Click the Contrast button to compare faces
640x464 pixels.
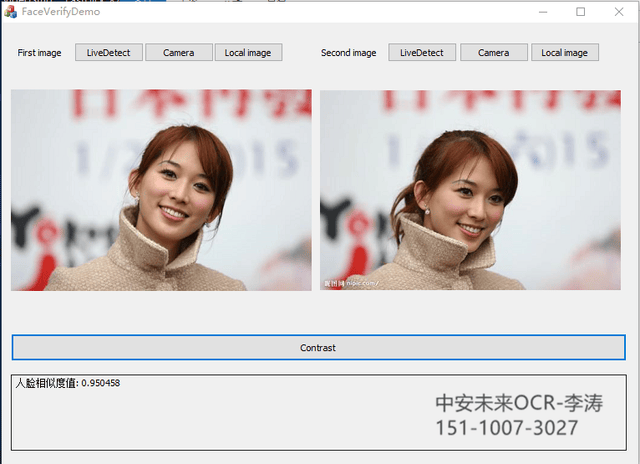pos(318,348)
